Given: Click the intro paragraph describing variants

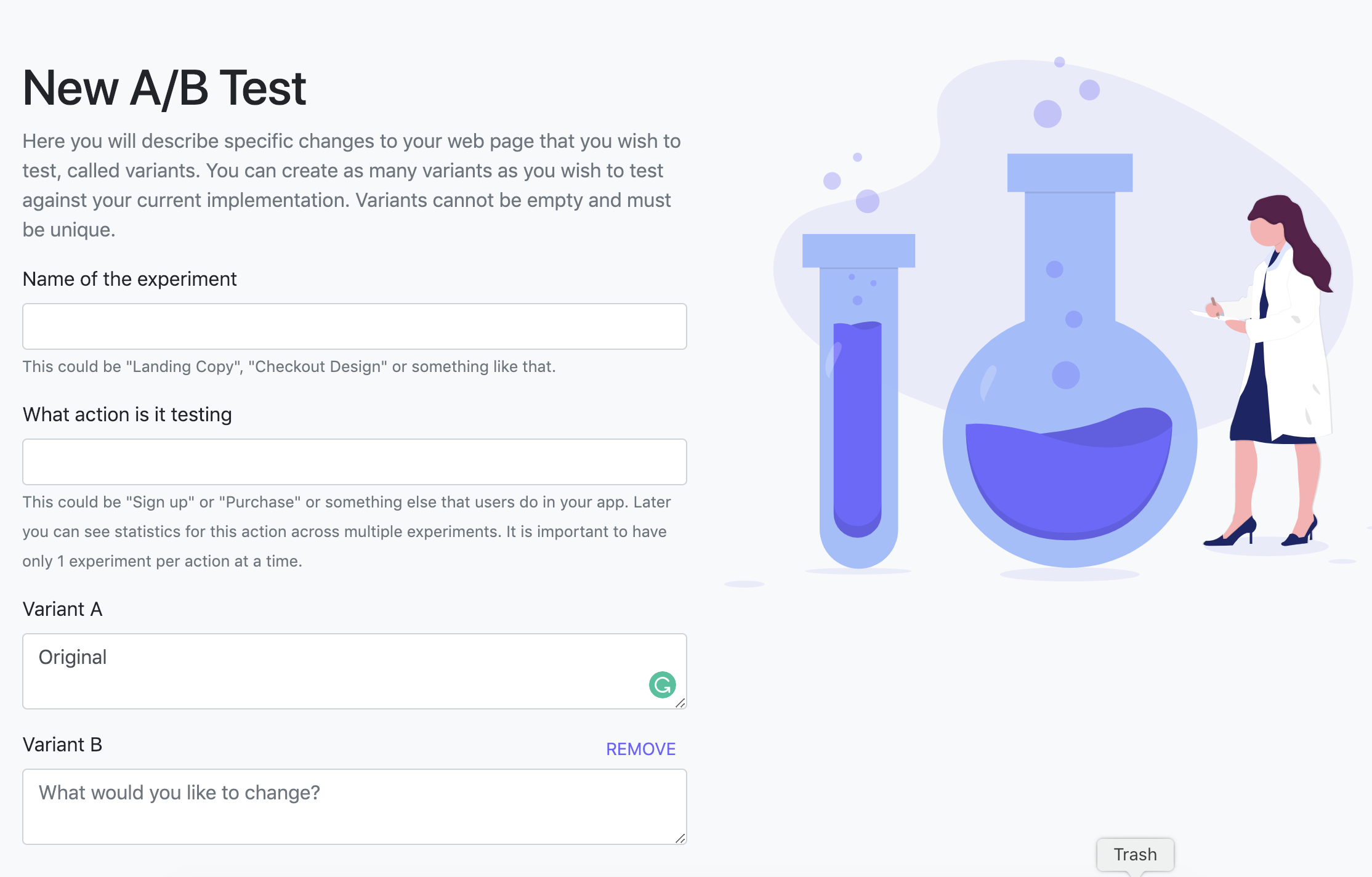Looking at the screenshot, I should point(351,185).
